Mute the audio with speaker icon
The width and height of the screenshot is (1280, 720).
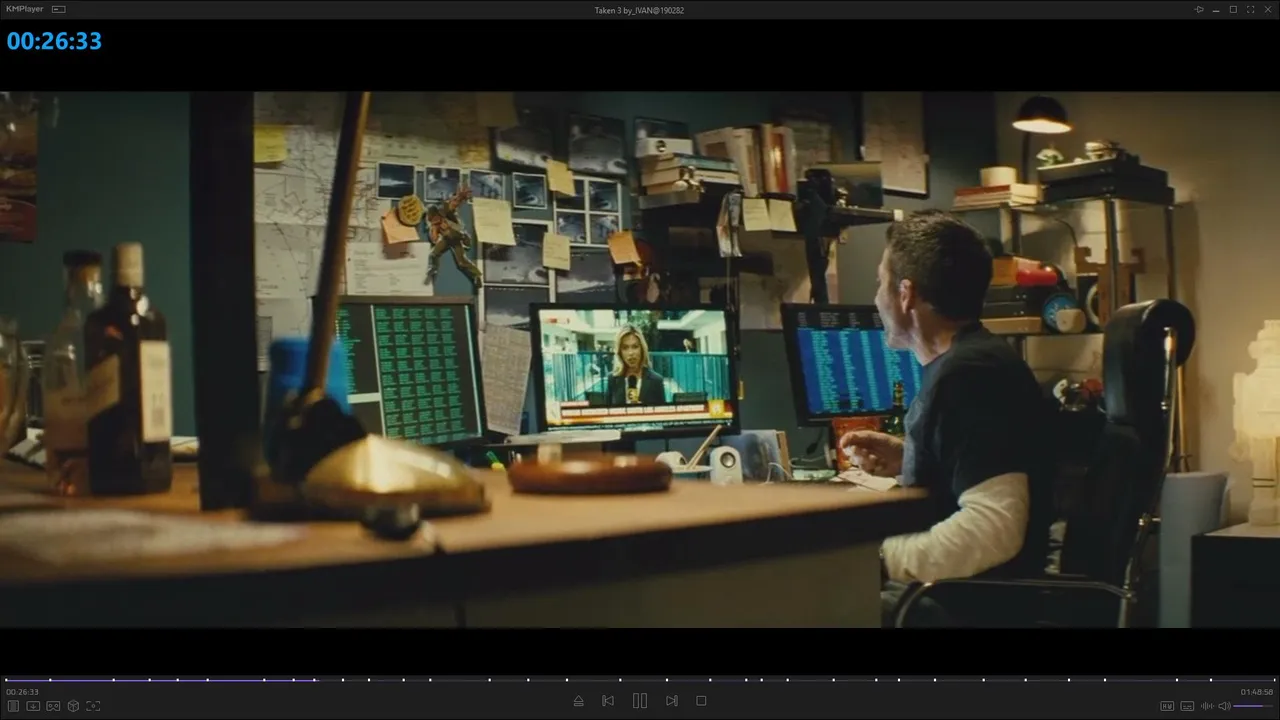click(x=1224, y=706)
